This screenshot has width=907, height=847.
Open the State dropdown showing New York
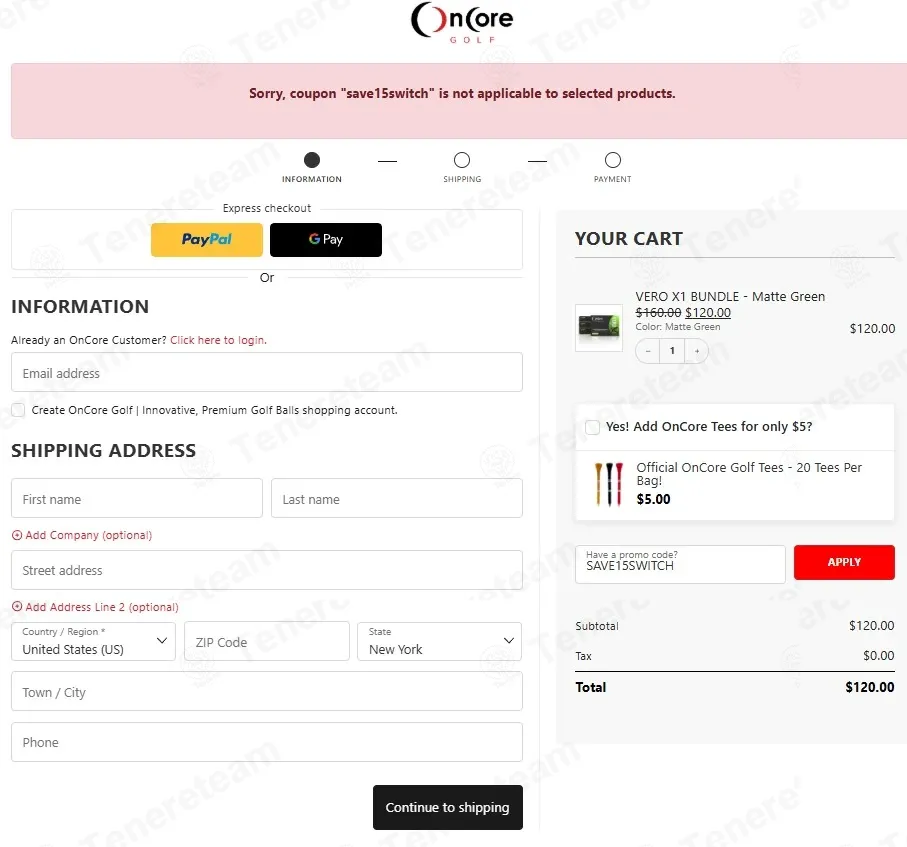pos(440,641)
